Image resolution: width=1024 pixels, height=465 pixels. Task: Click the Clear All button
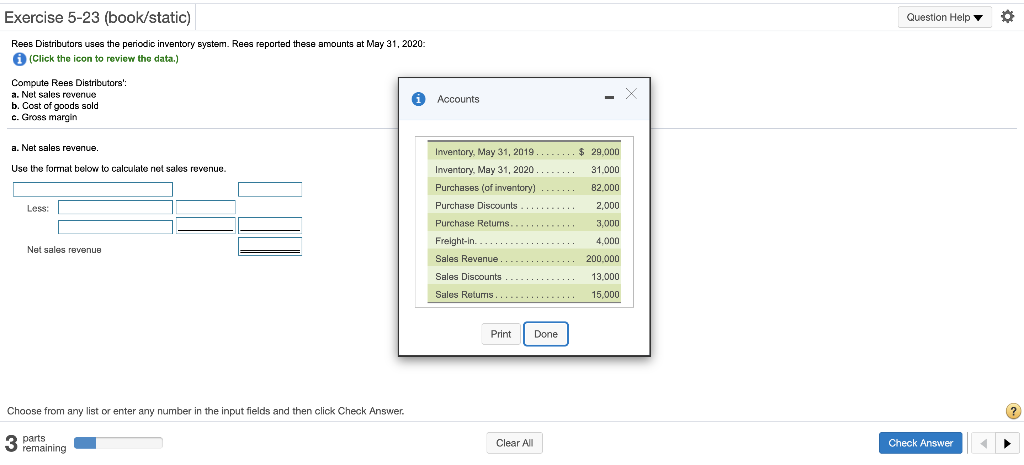tap(515, 443)
